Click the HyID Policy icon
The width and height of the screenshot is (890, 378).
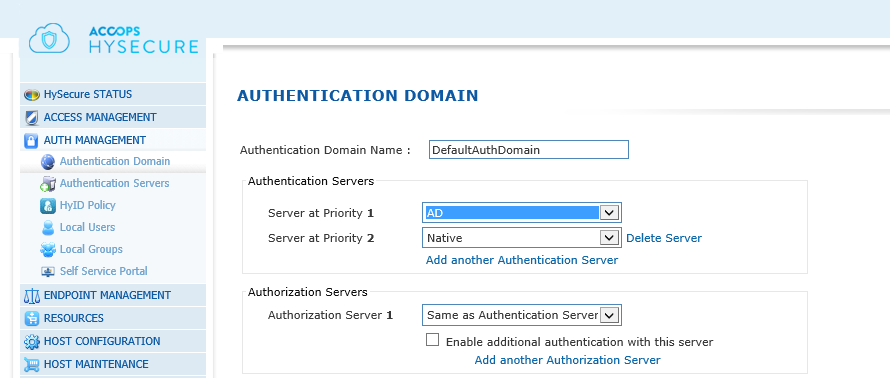[x=48, y=205]
